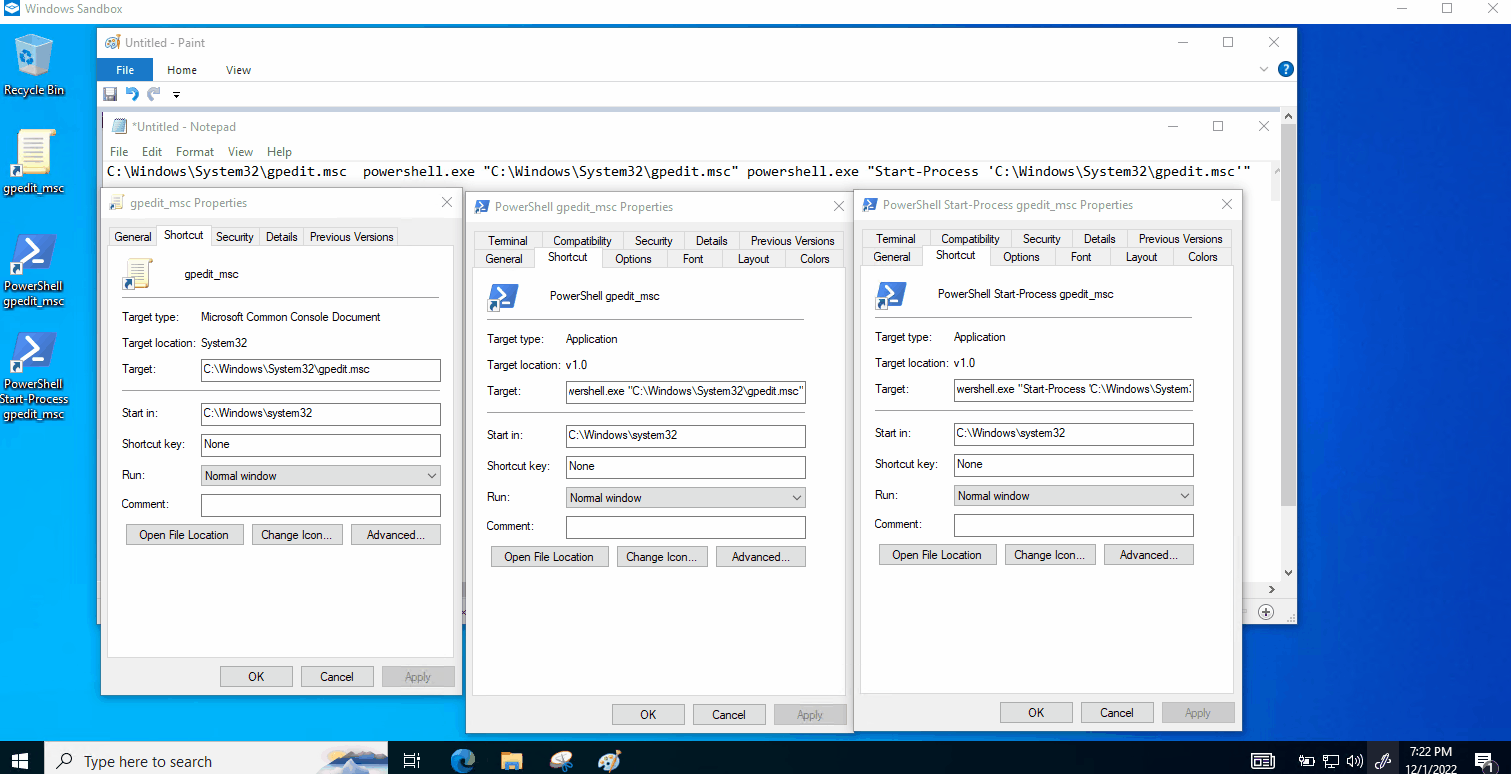Launch Microsoft Edge from the taskbar
The width and height of the screenshot is (1511, 774).
click(462, 761)
